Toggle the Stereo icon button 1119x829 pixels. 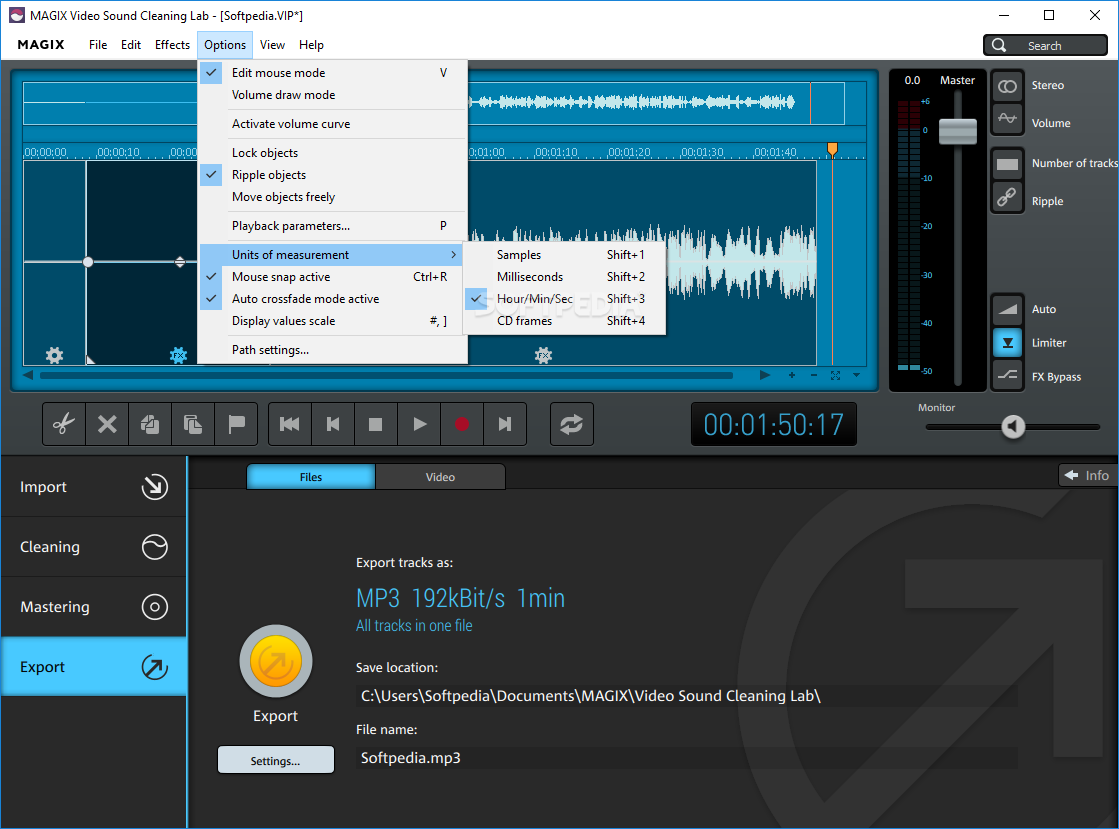click(x=1007, y=86)
